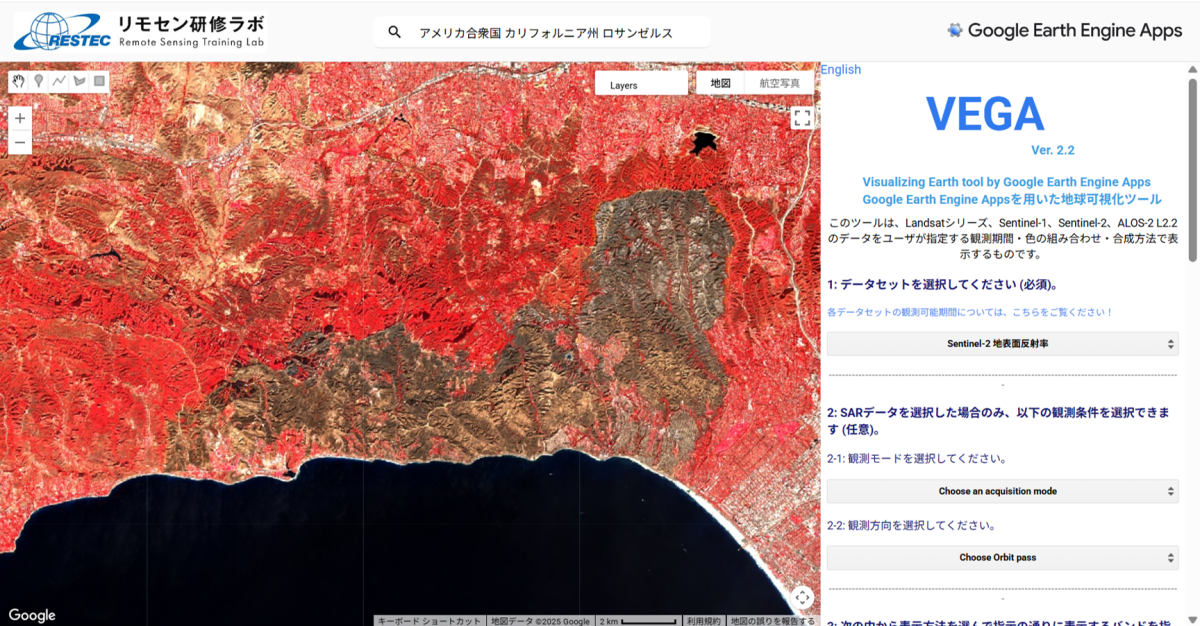This screenshot has height=626, width=1200.
Task: Click the scrollbar down arrow
Action: coord(1192,618)
